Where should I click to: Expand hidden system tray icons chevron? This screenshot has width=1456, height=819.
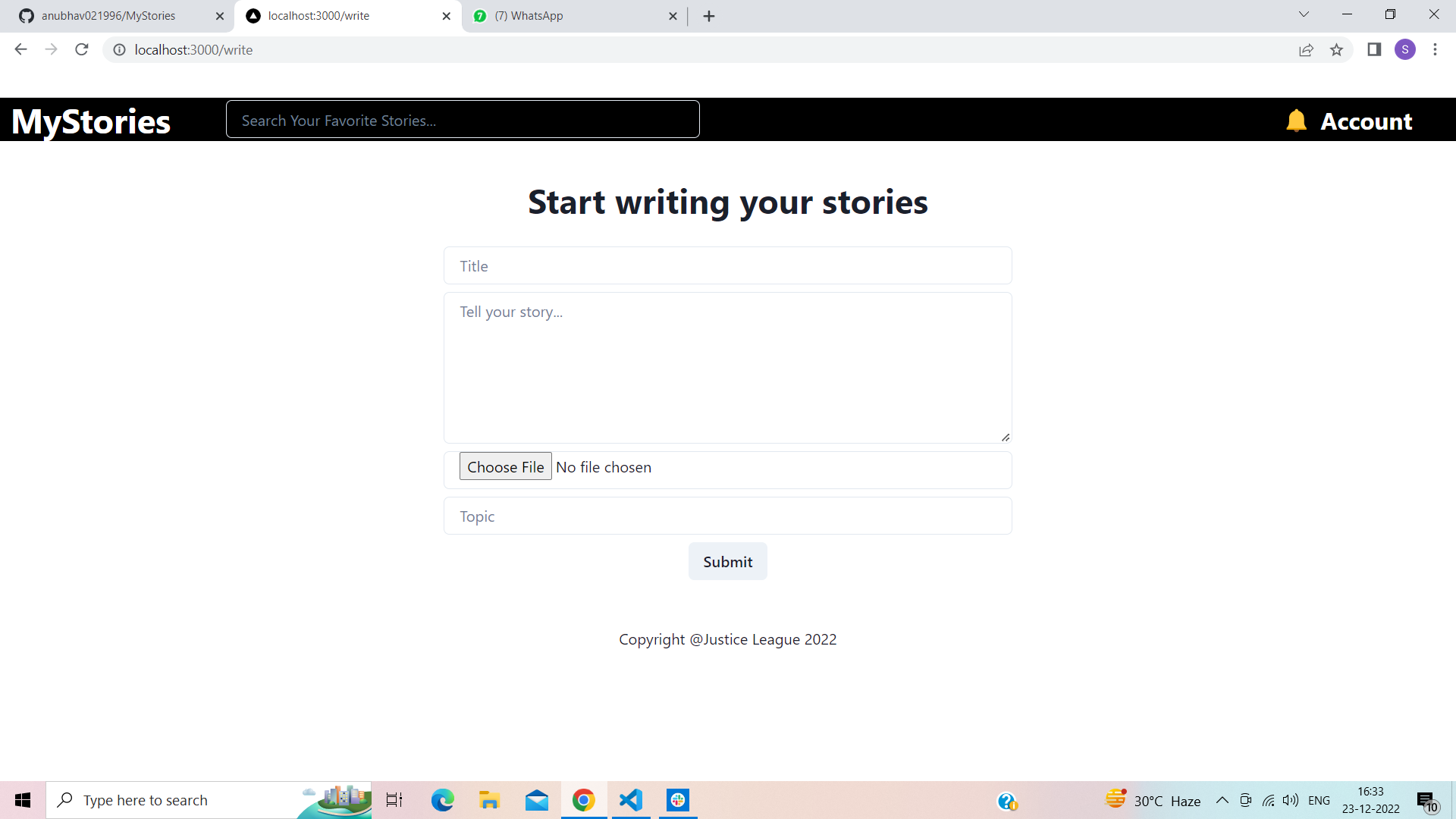click(1222, 800)
